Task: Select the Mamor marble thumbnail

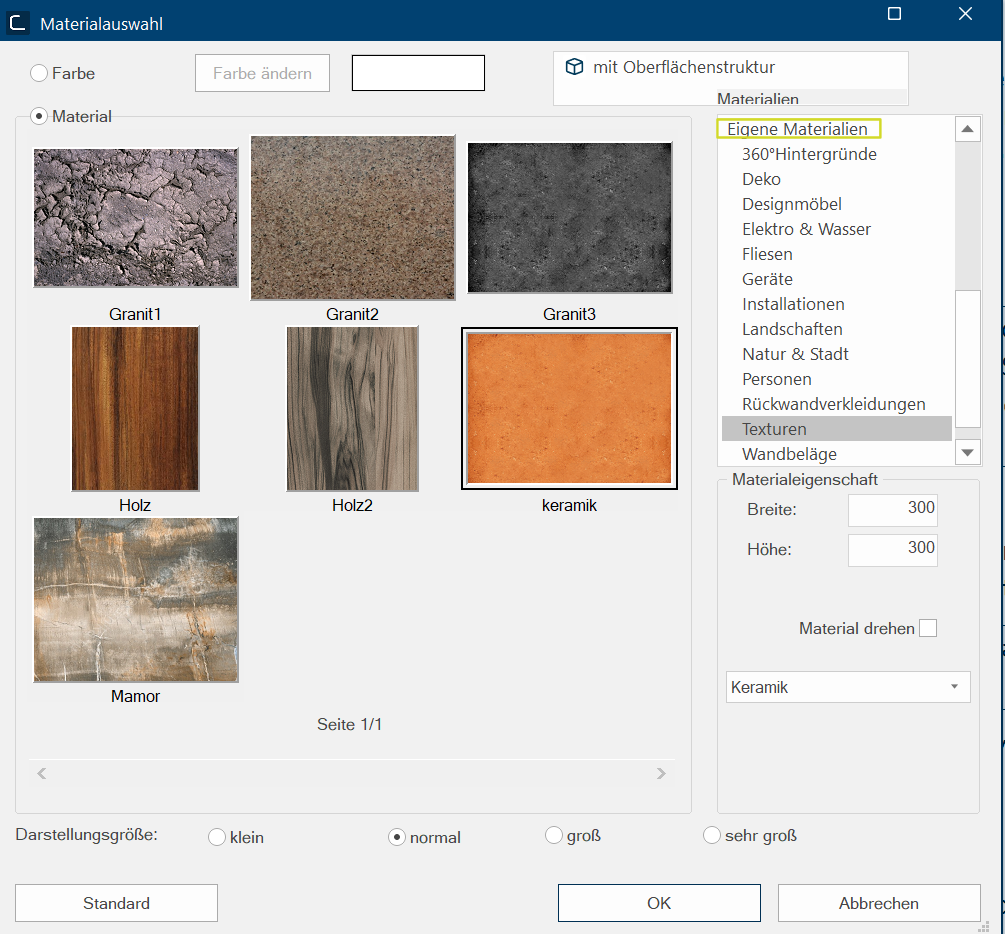Action: 136,600
